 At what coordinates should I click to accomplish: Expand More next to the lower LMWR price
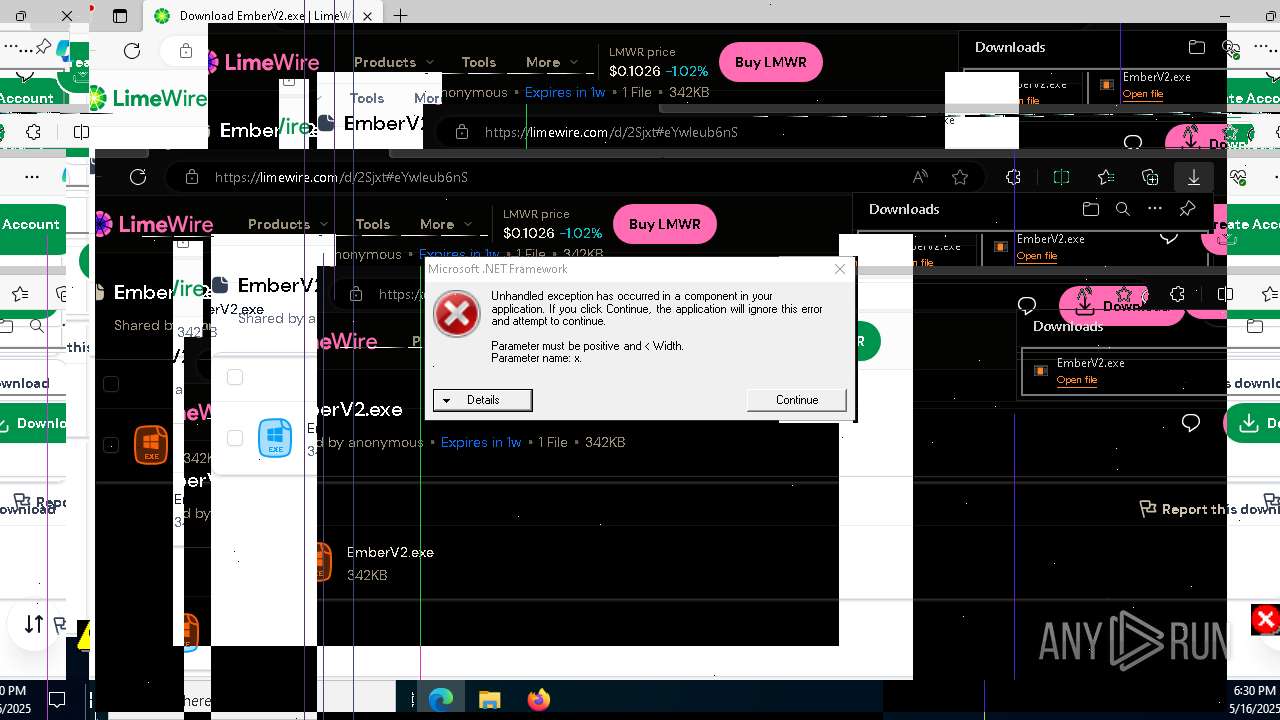(x=446, y=224)
